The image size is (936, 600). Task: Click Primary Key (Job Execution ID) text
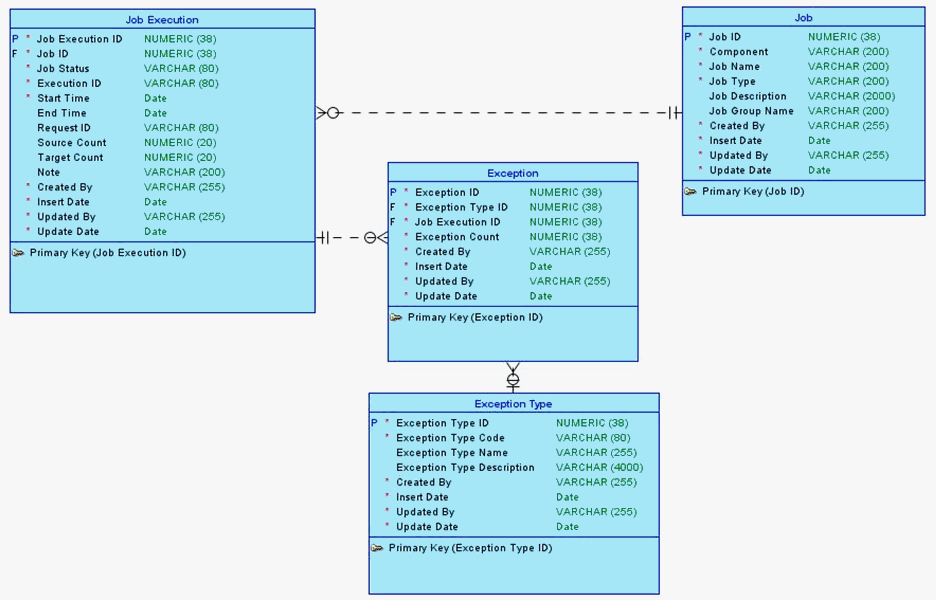[x=108, y=253]
